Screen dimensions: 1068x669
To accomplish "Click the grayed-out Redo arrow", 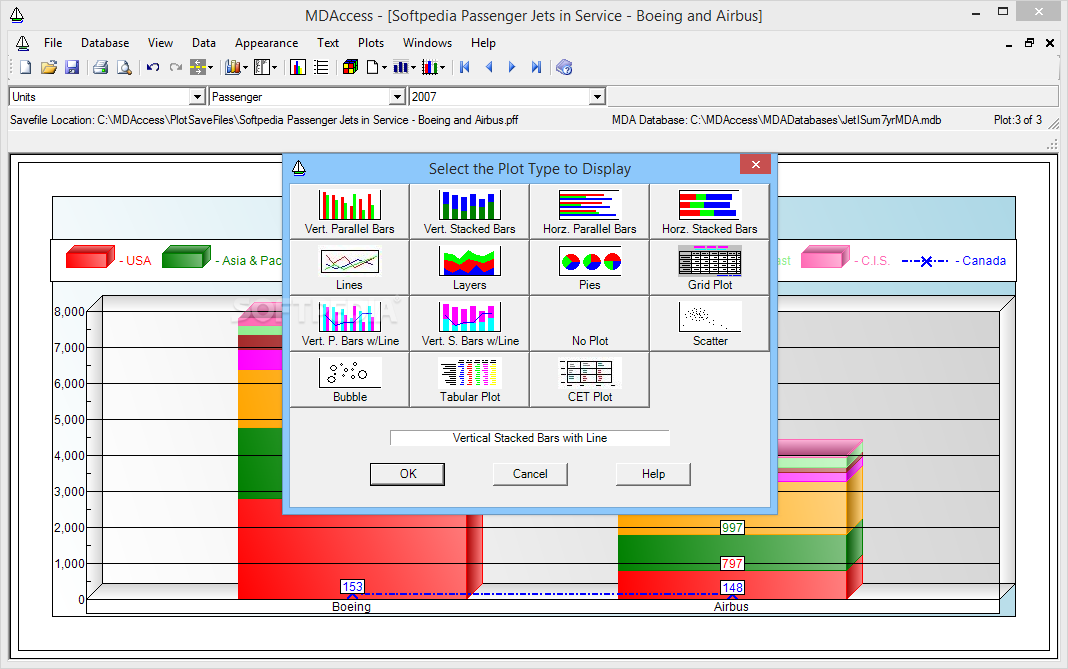I will (176, 67).
